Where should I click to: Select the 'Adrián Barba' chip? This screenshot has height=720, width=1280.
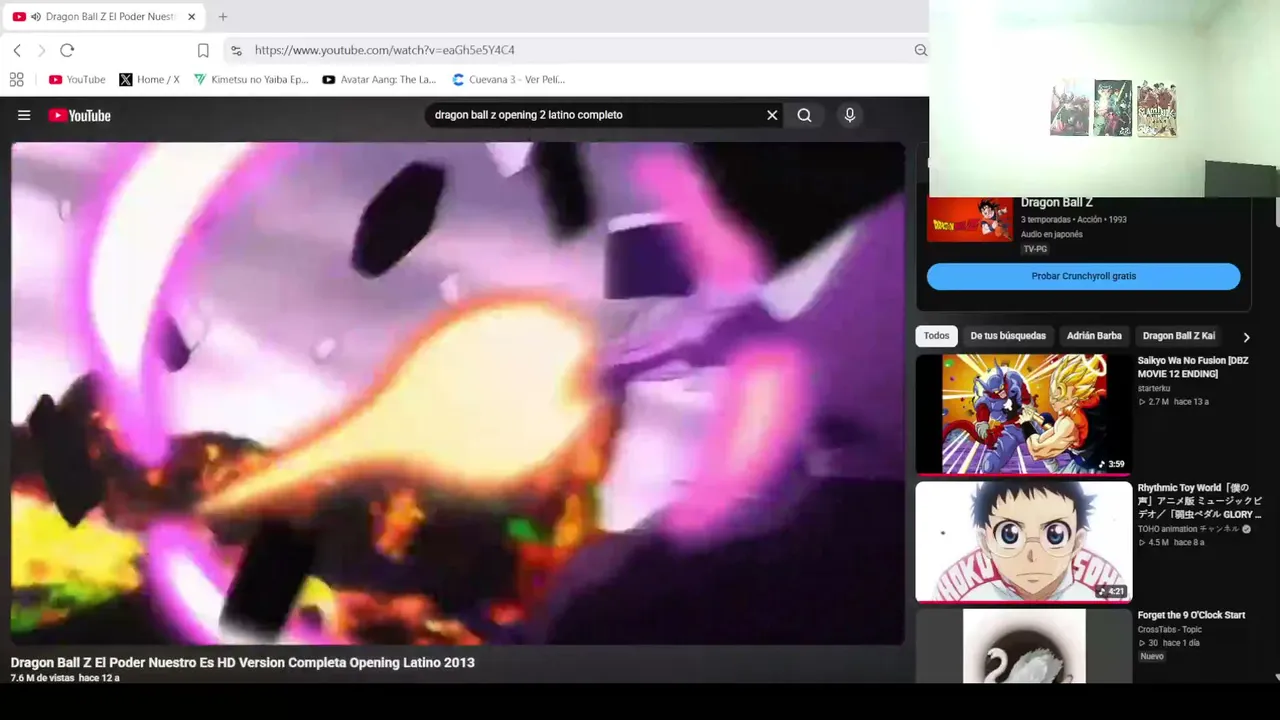(1094, 336)
